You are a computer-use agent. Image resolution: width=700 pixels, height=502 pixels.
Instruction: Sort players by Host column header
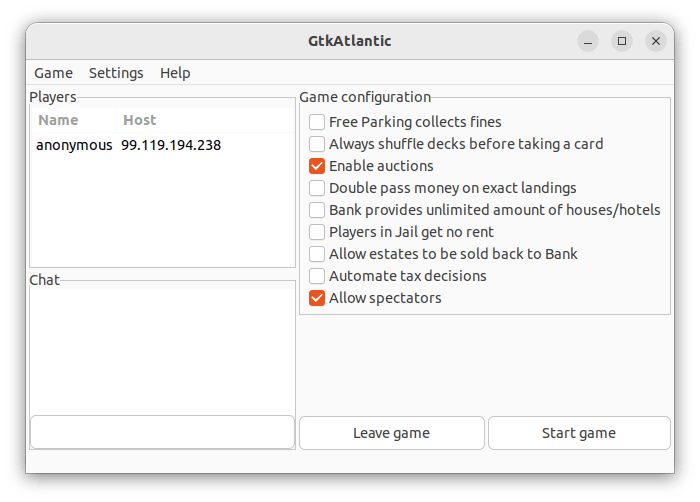click(x=205, y=120)
